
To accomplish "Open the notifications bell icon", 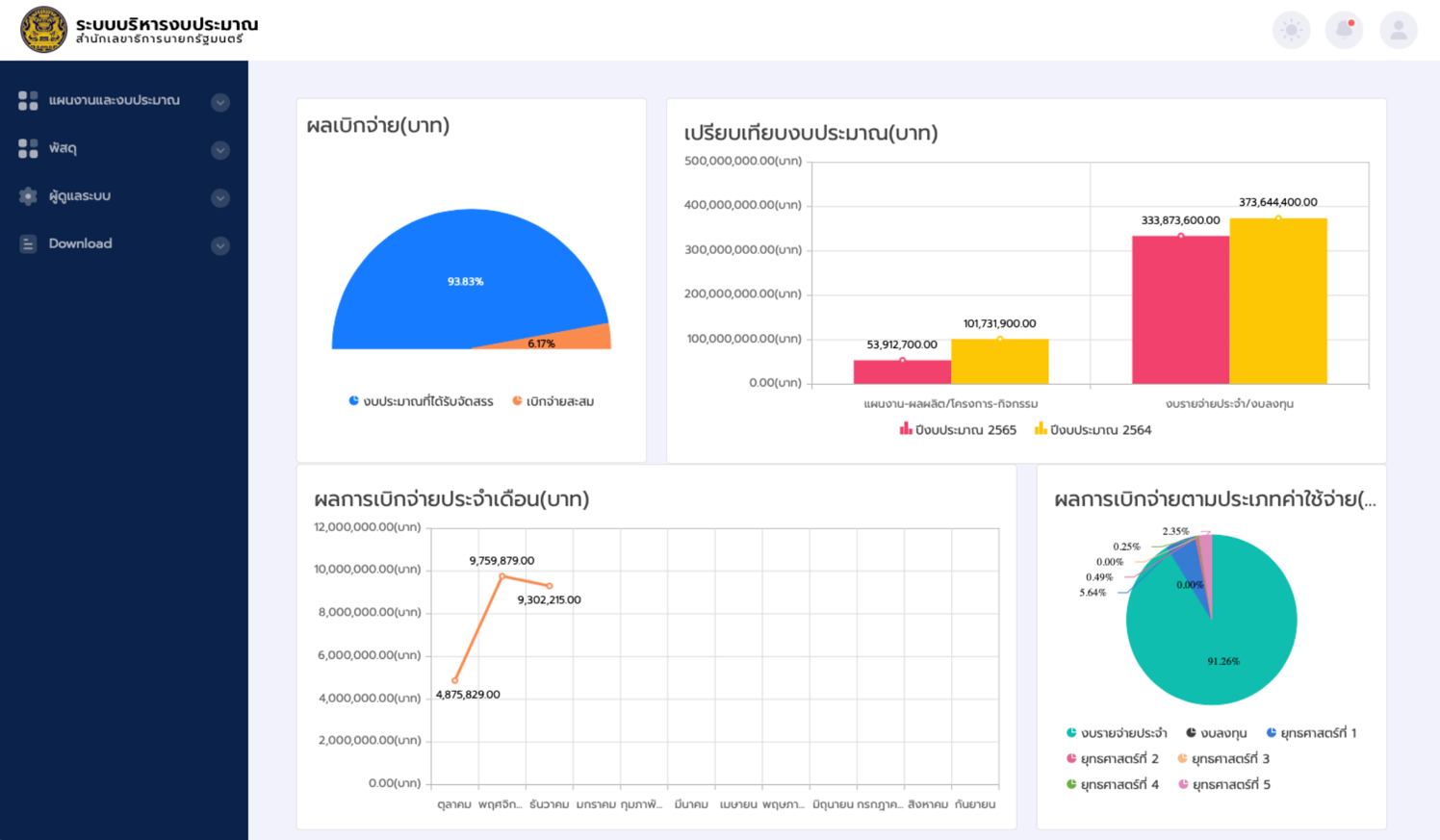I will 1344,30.
